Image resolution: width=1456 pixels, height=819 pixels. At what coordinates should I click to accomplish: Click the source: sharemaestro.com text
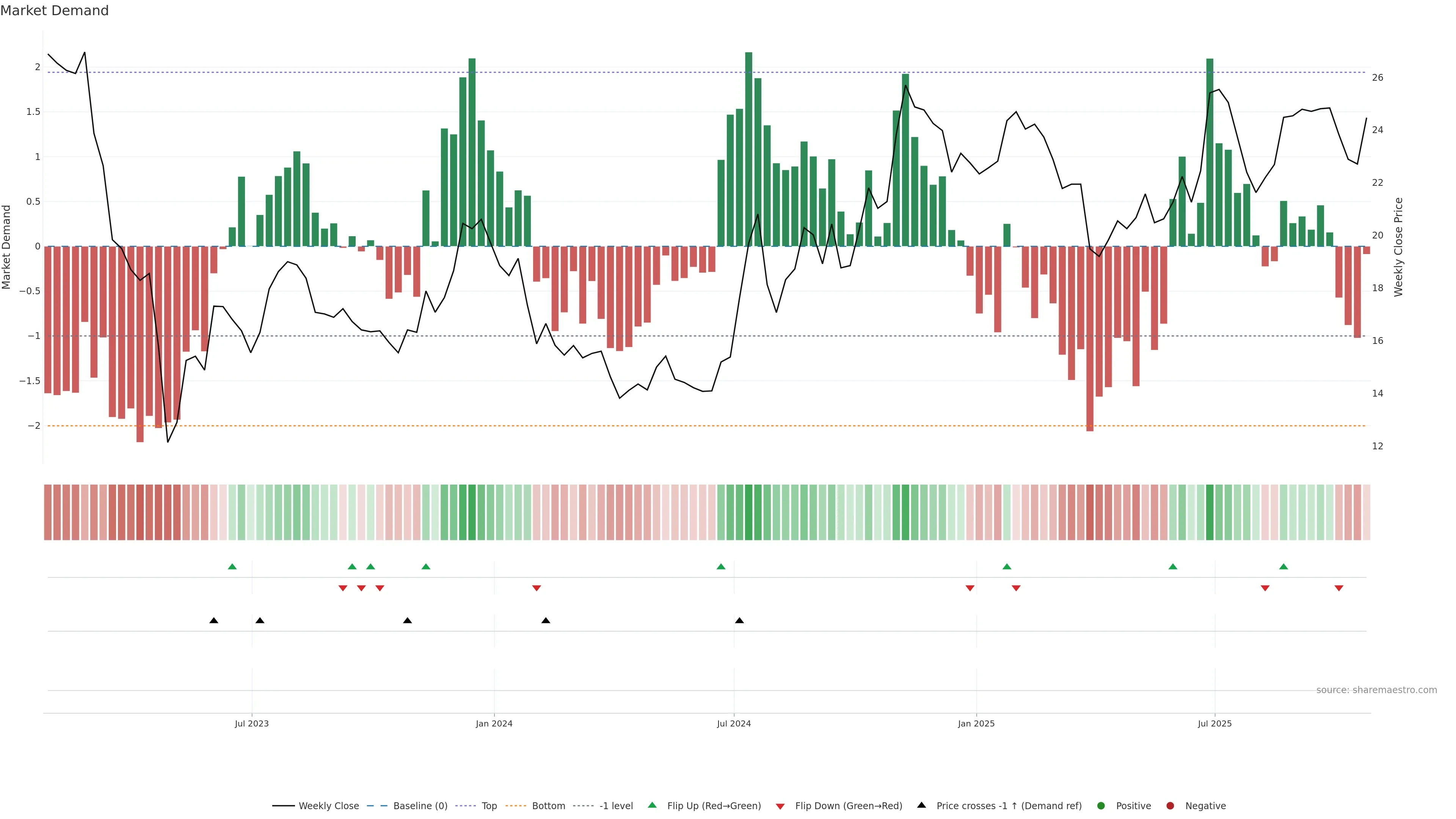point(1376,690)
